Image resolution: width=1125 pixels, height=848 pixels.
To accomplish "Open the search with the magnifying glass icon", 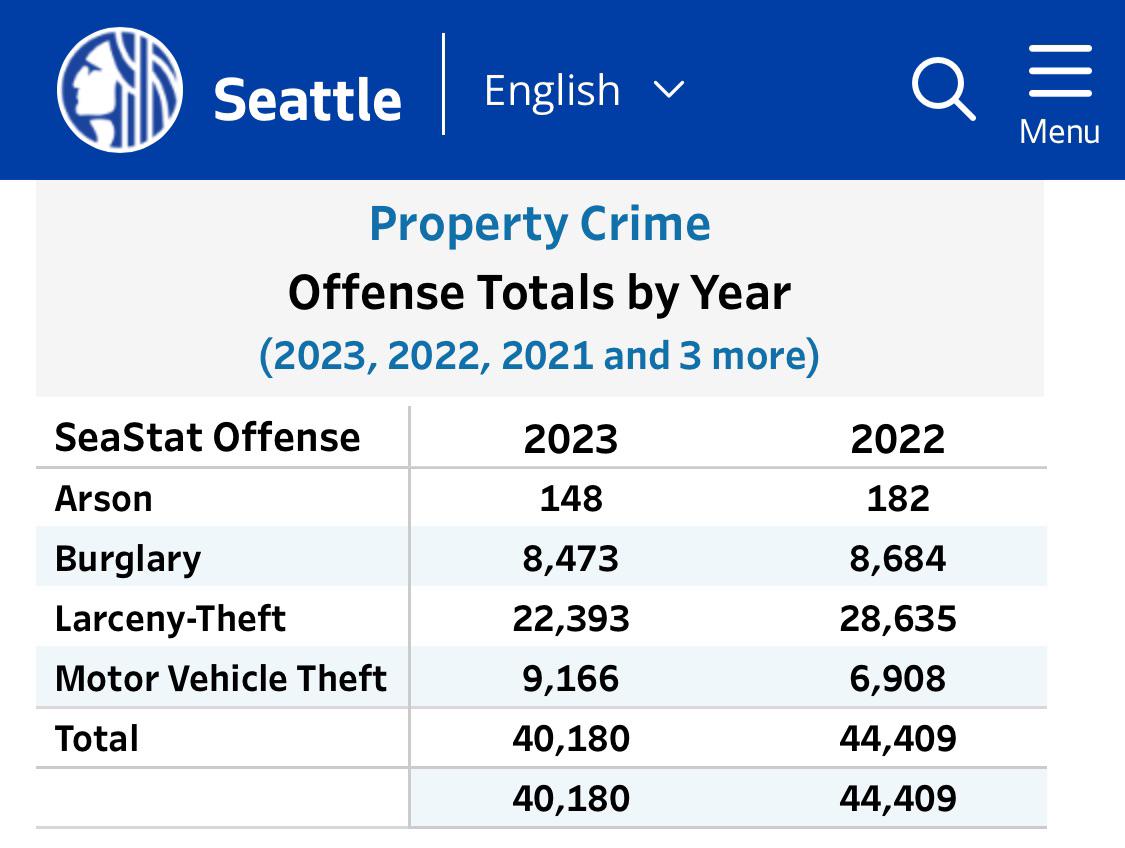I will 941,89.
